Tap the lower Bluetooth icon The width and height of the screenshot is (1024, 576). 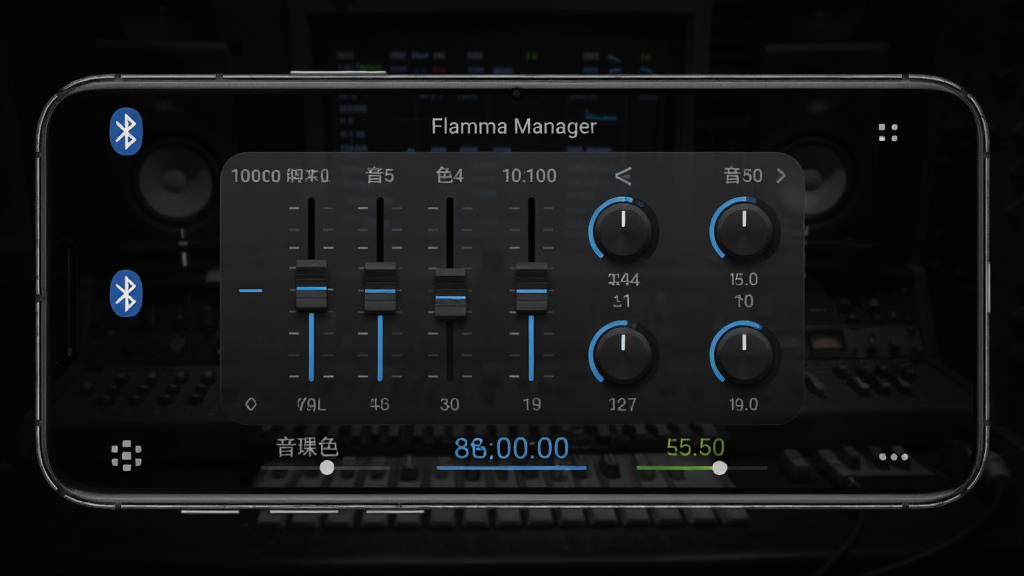[x=126, y=293]
